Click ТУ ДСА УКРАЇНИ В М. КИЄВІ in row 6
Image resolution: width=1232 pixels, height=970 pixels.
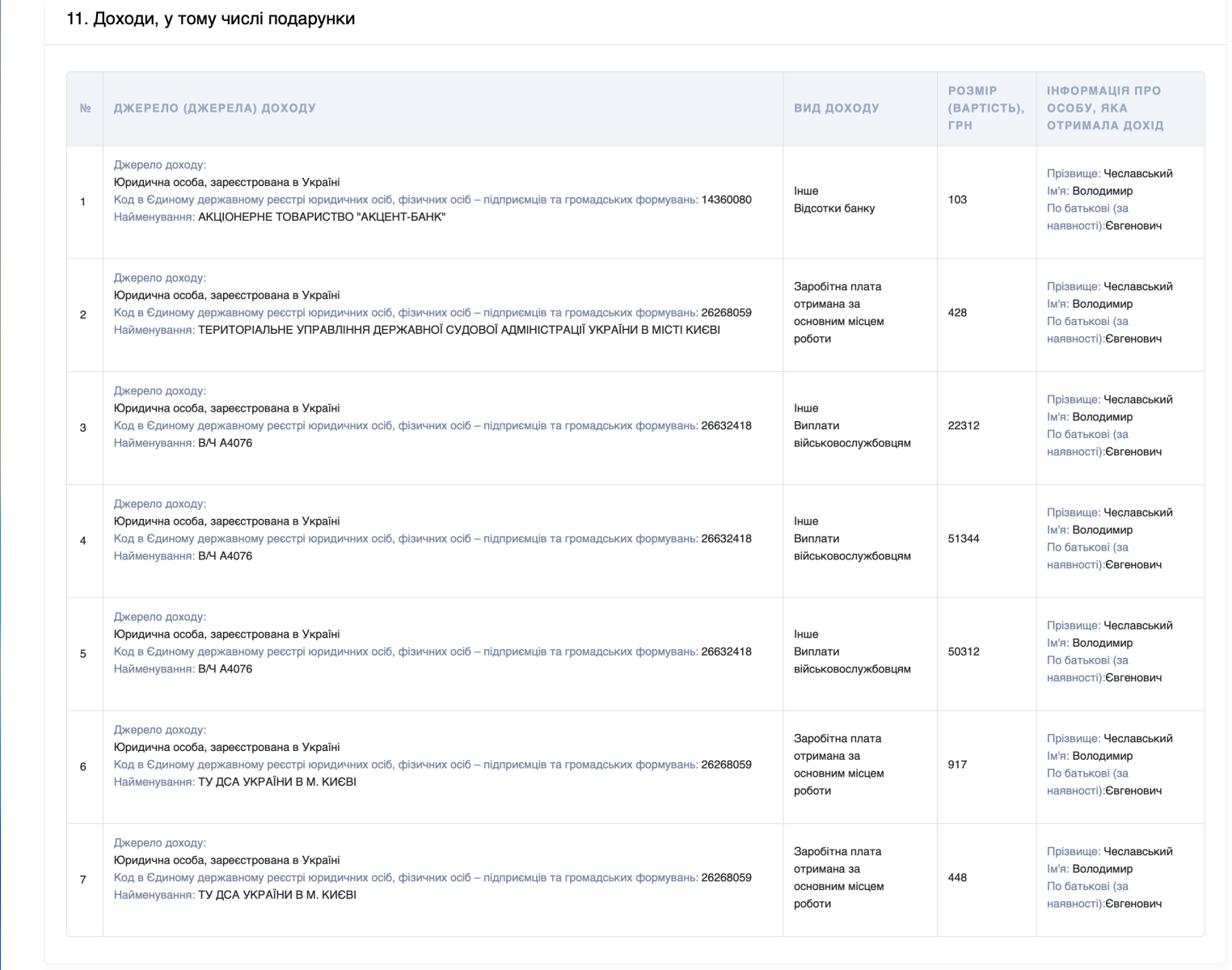point(277,782)
